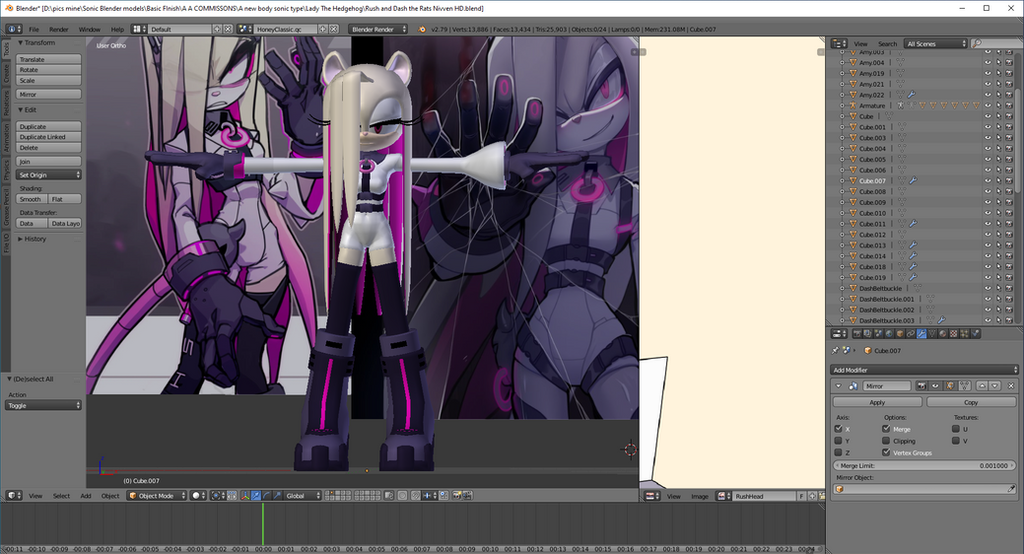Collapse the Mirror modifier panel triangle

839,385
